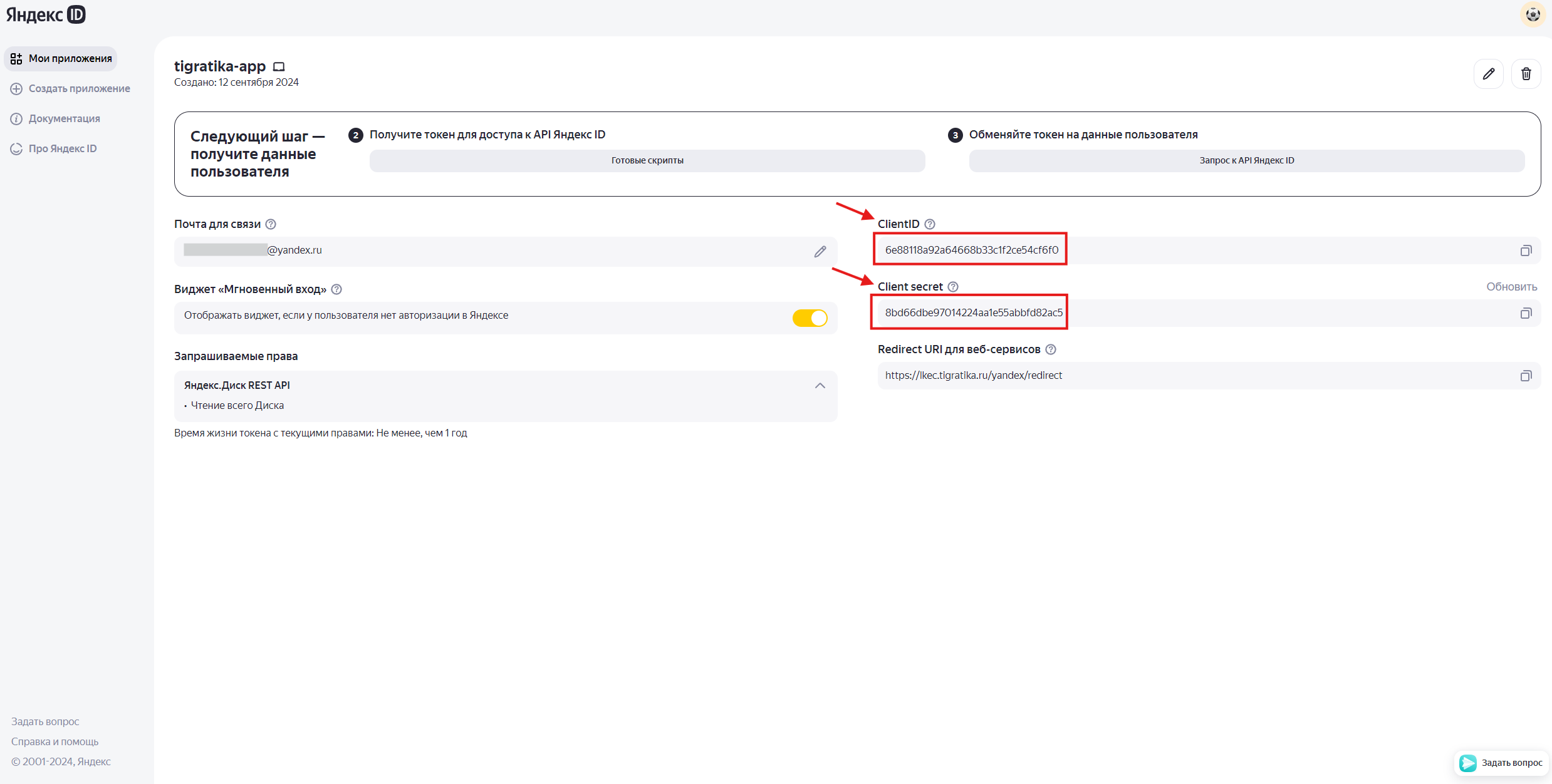
Task: Copy the Client secret value
Action: pyautogui.click(x=1526, y=313)
